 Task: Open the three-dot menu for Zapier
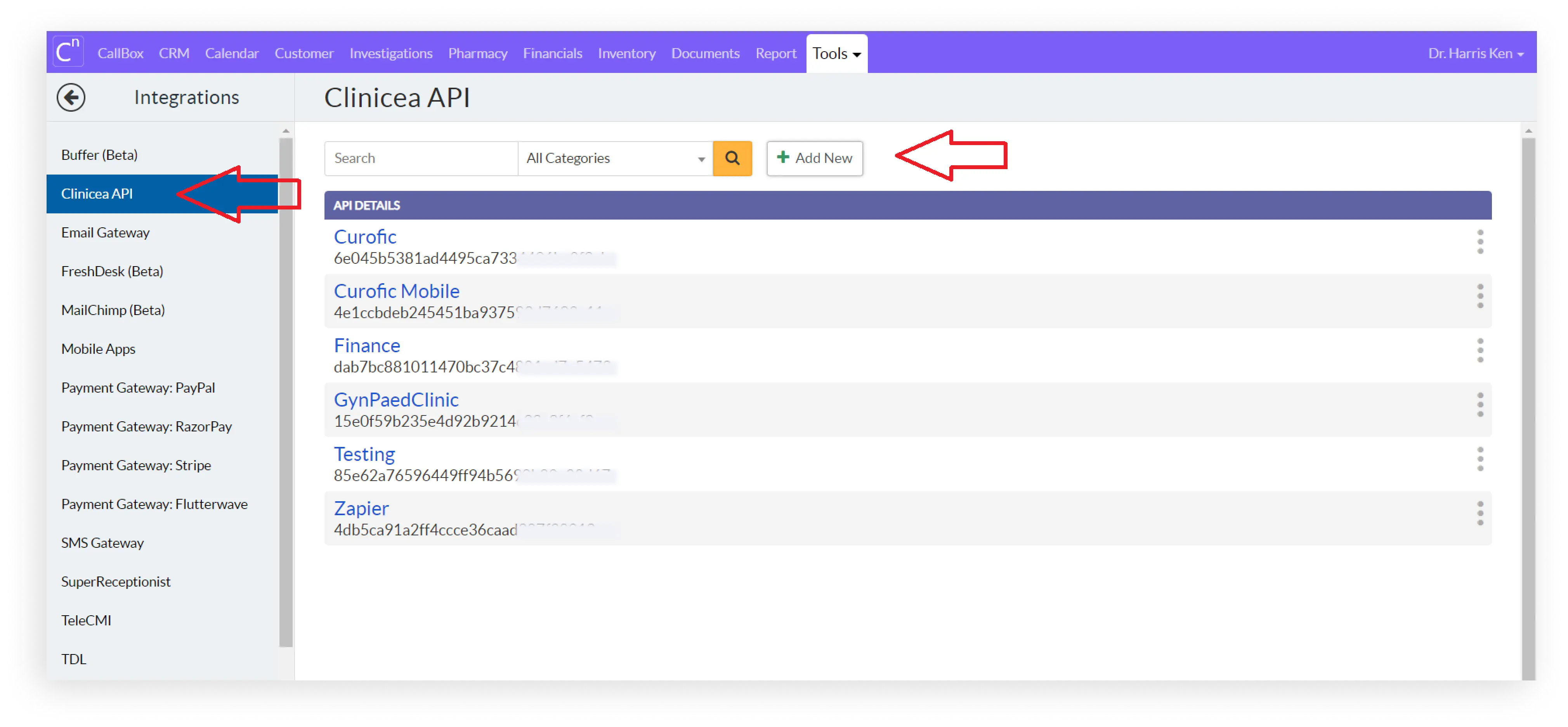coord(1480,514)
